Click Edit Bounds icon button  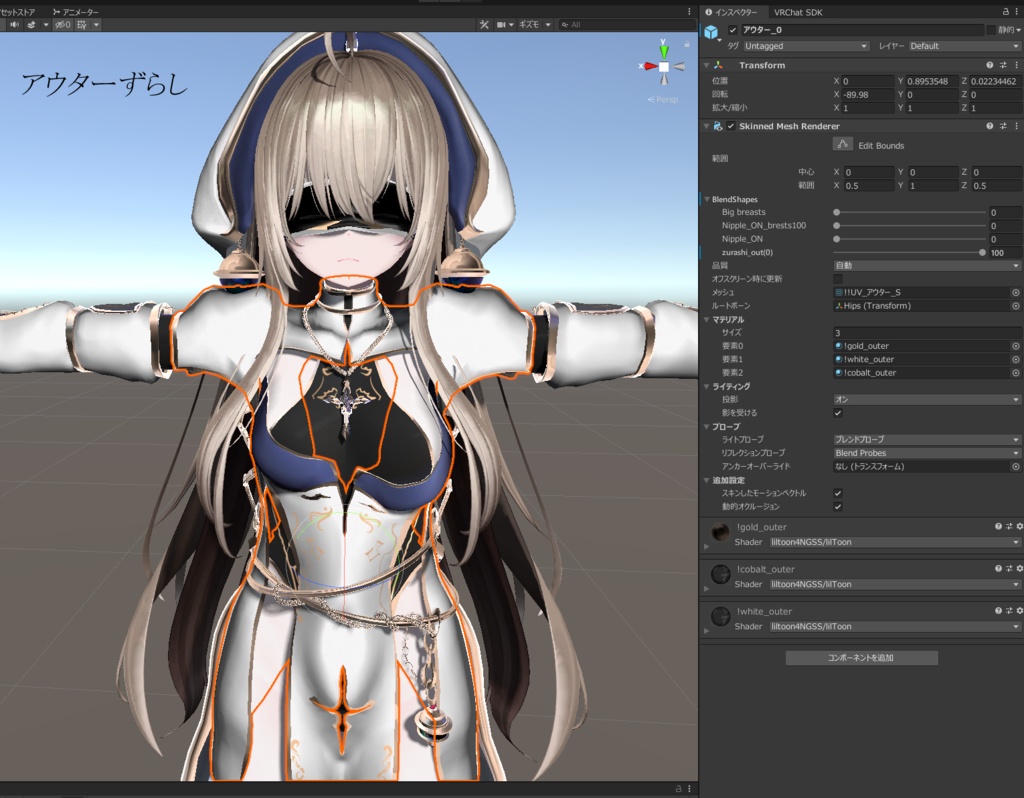pos(842,144)
